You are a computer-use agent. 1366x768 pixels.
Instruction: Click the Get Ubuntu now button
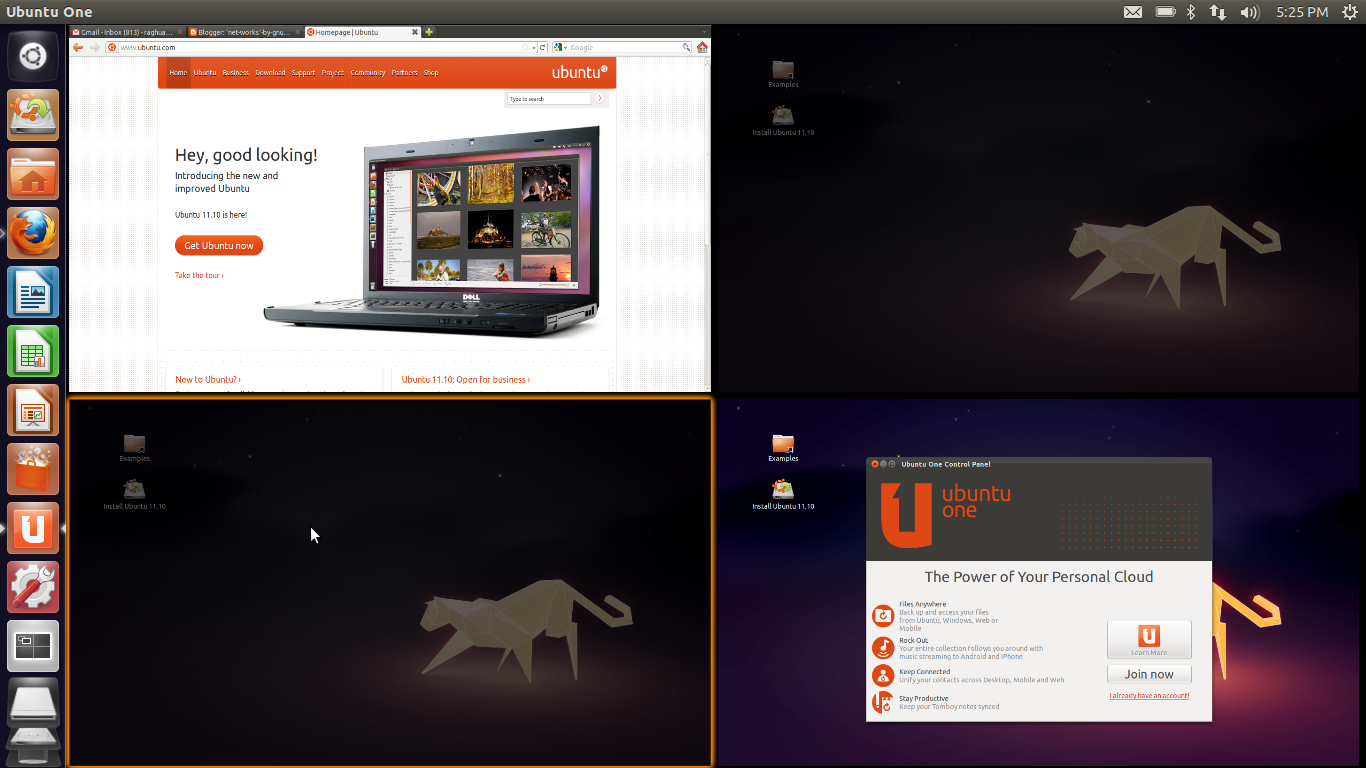tap(218, 245)
